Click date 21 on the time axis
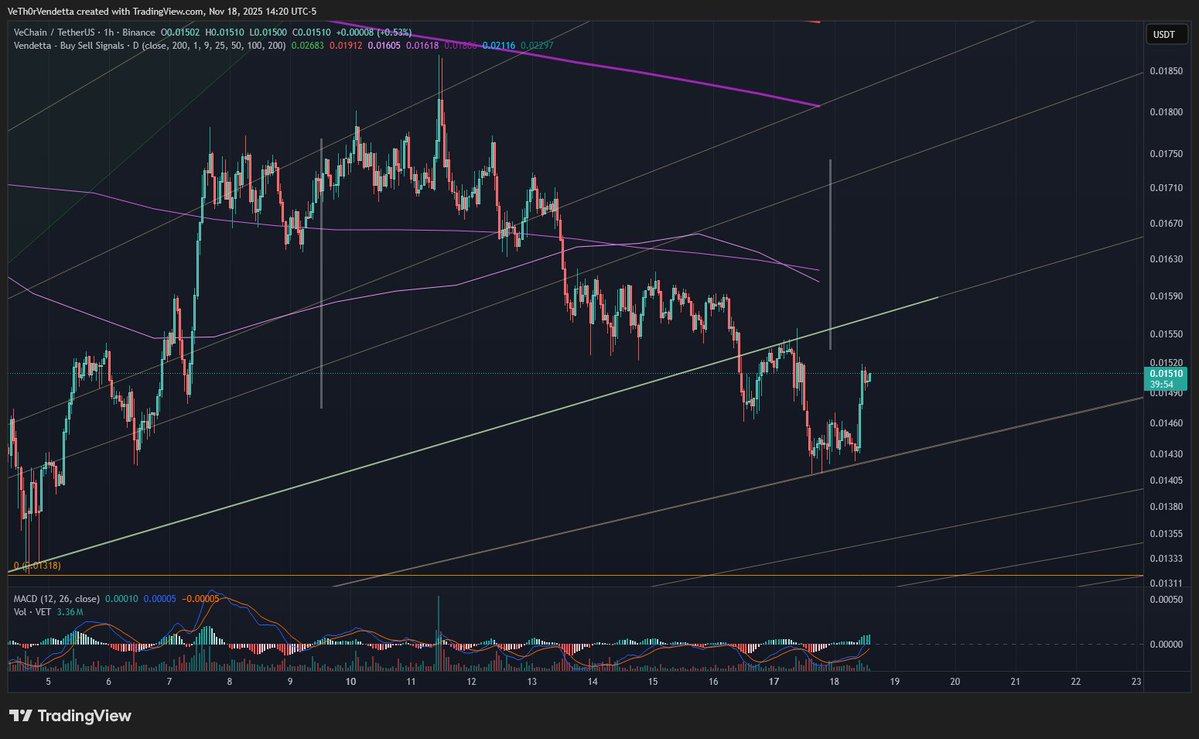The height and width of the screenshot is (739, 1199). (x=1015, y=682)
